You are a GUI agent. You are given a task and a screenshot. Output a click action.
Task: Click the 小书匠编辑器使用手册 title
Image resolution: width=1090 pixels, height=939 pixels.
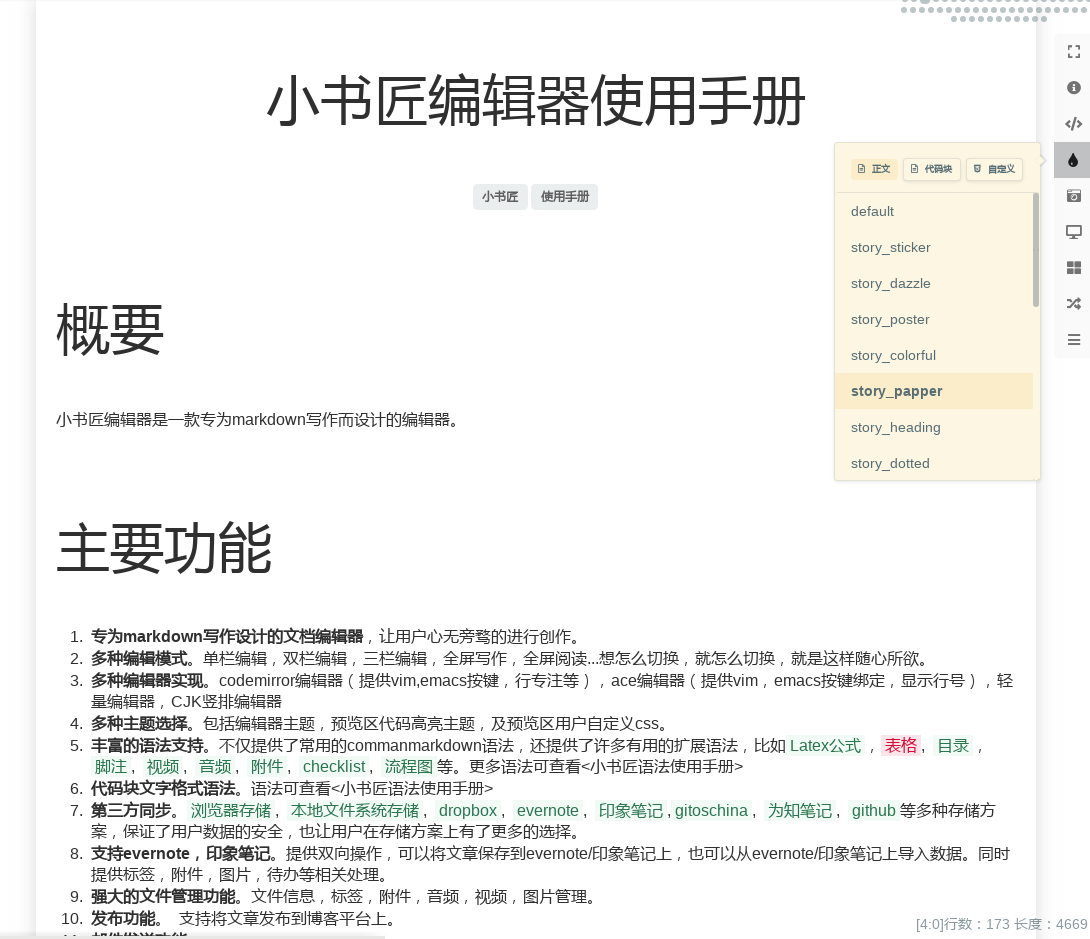point(536,101)
